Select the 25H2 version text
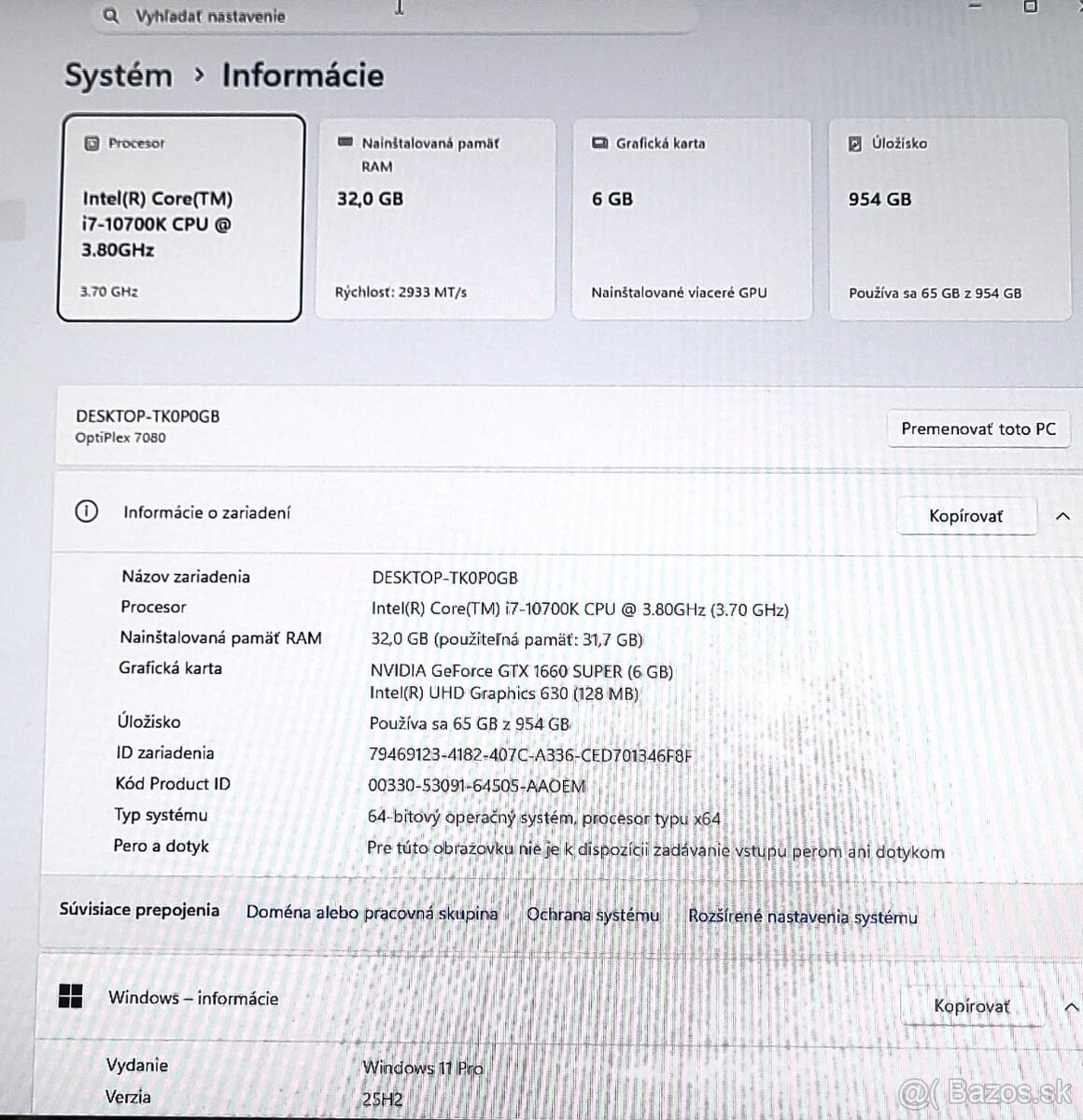Screen dimensions: 1083x1120 [x=381, y=1099]
